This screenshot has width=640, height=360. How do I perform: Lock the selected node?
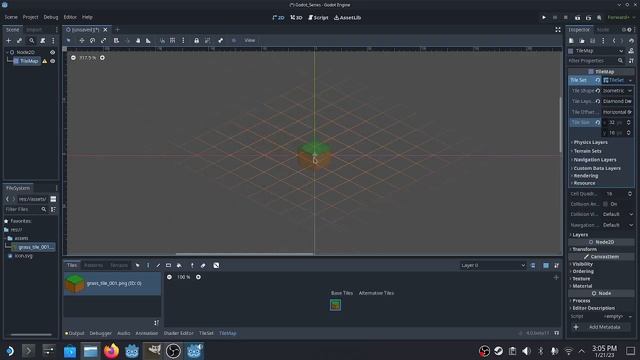click(196, 40)
